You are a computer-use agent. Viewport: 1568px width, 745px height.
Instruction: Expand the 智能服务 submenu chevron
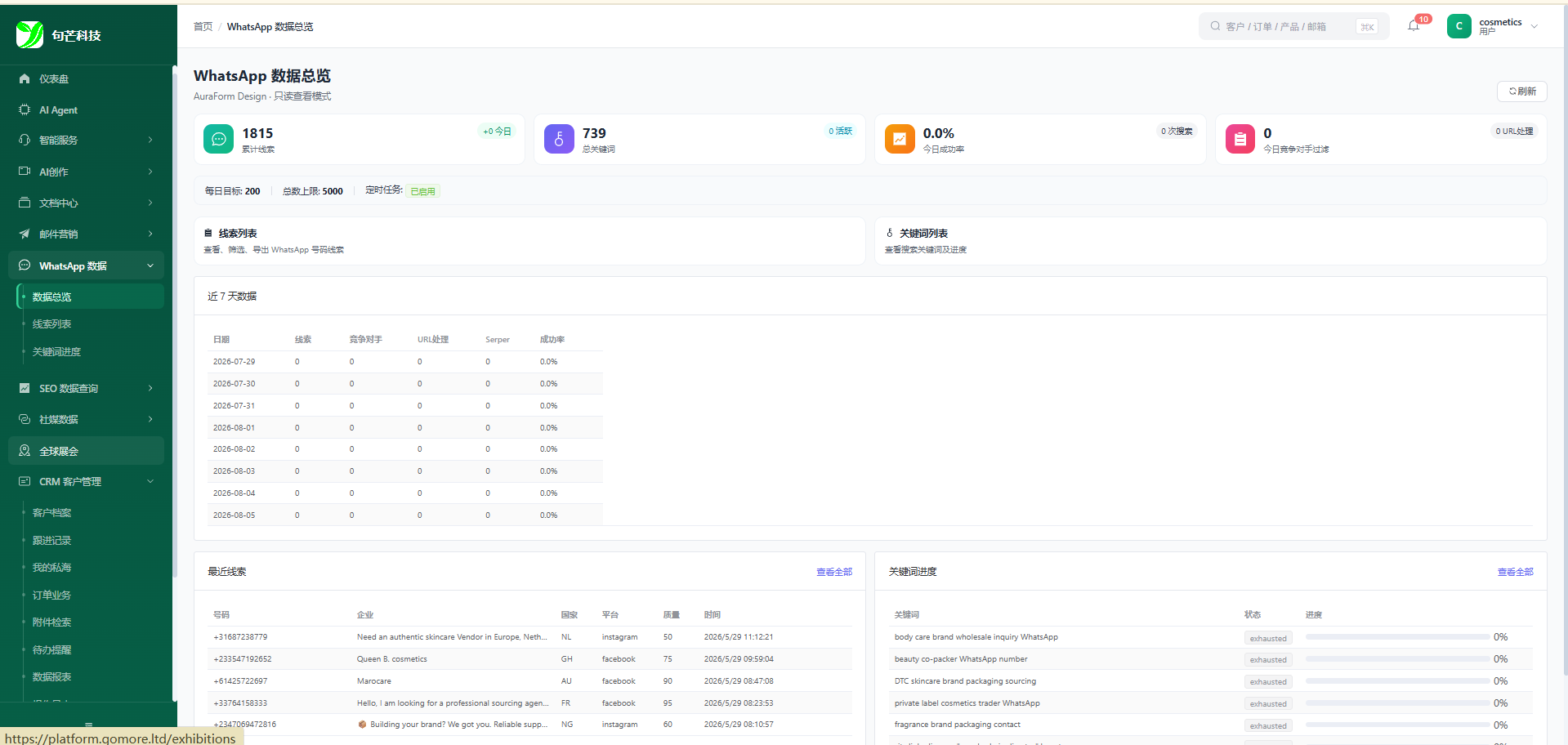[150, 140]
